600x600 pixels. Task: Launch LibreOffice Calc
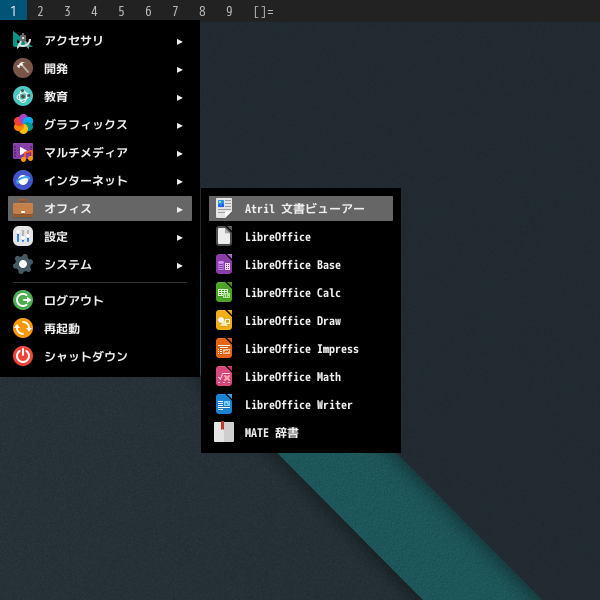pyautogui.click(x=301, y=293)
